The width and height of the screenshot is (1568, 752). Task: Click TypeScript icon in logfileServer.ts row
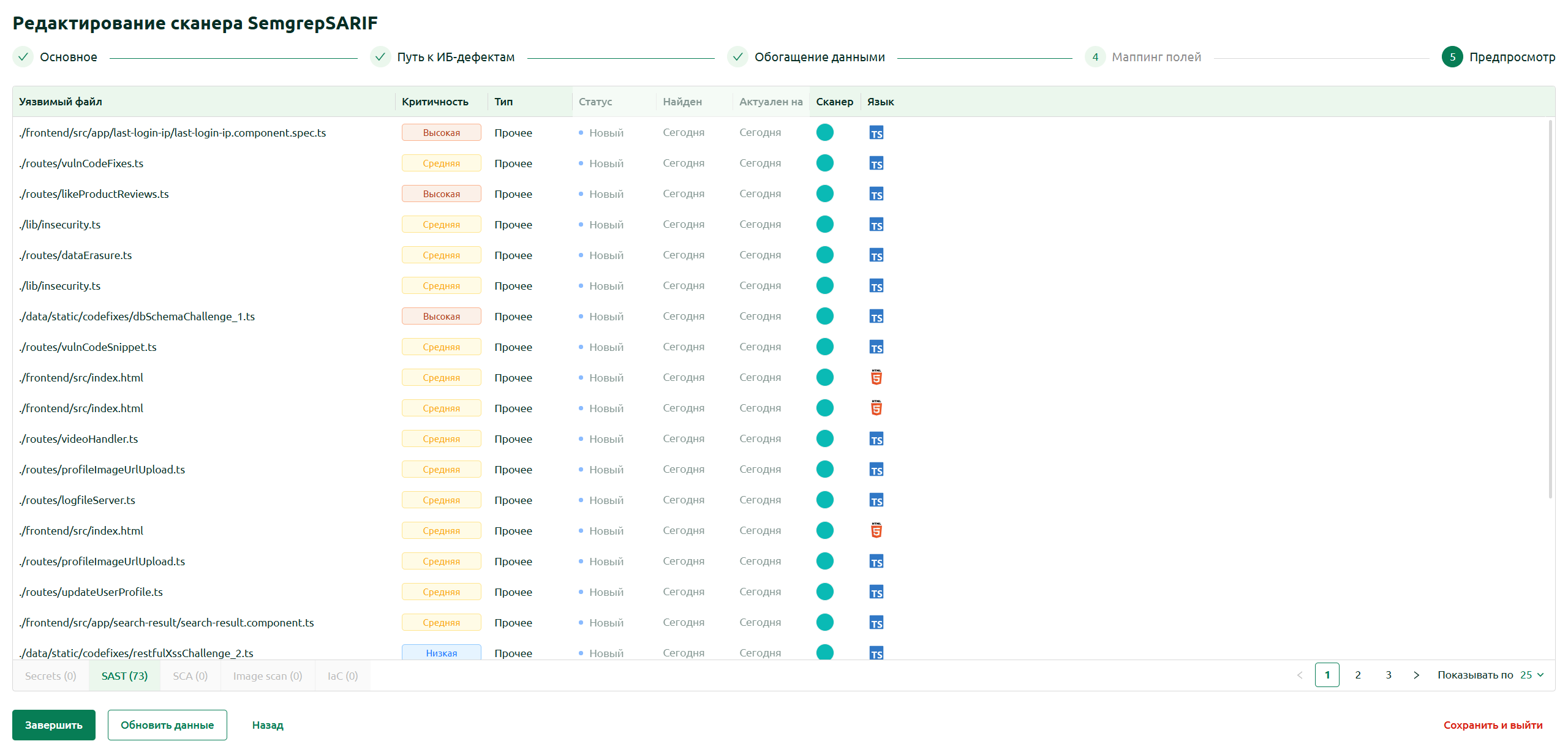click(876, 500)
